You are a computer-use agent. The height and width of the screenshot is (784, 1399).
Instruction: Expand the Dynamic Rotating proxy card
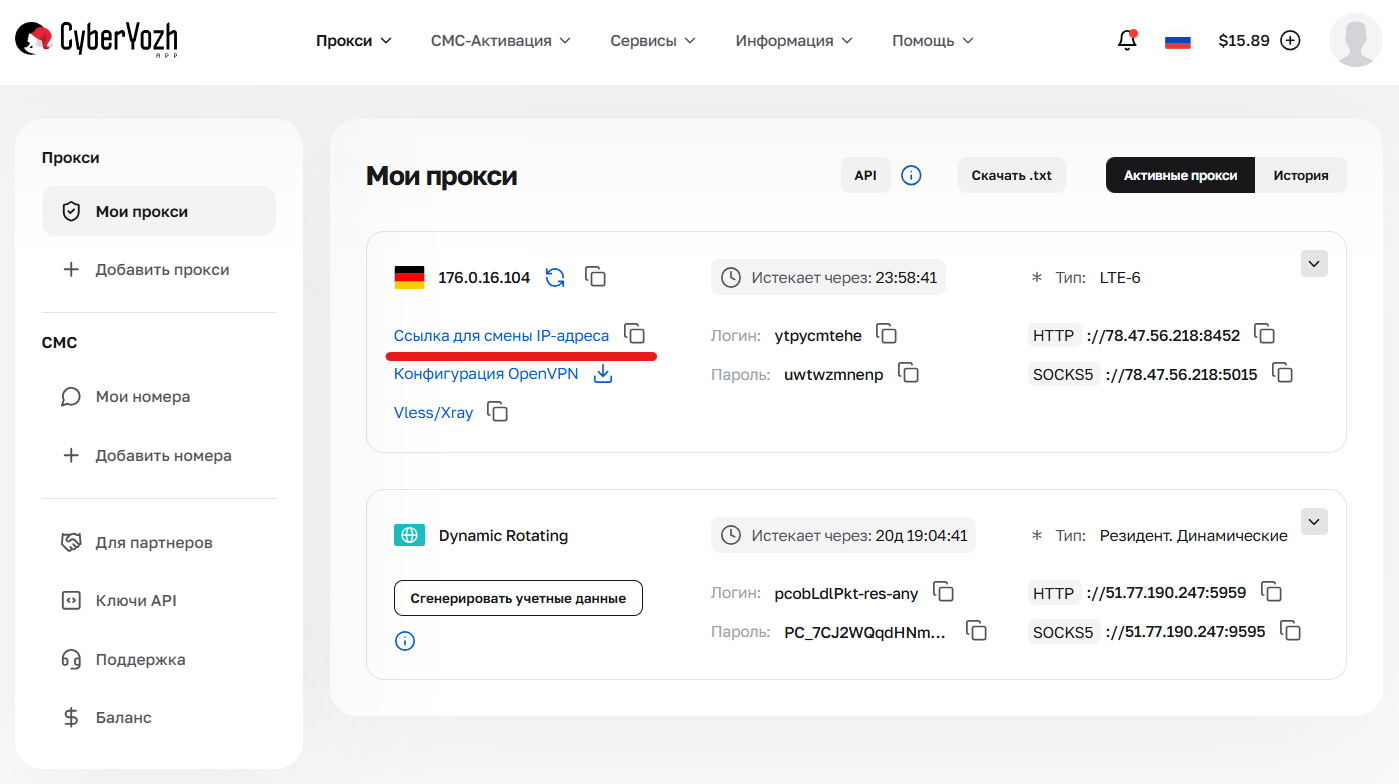tap(1314, 521)
